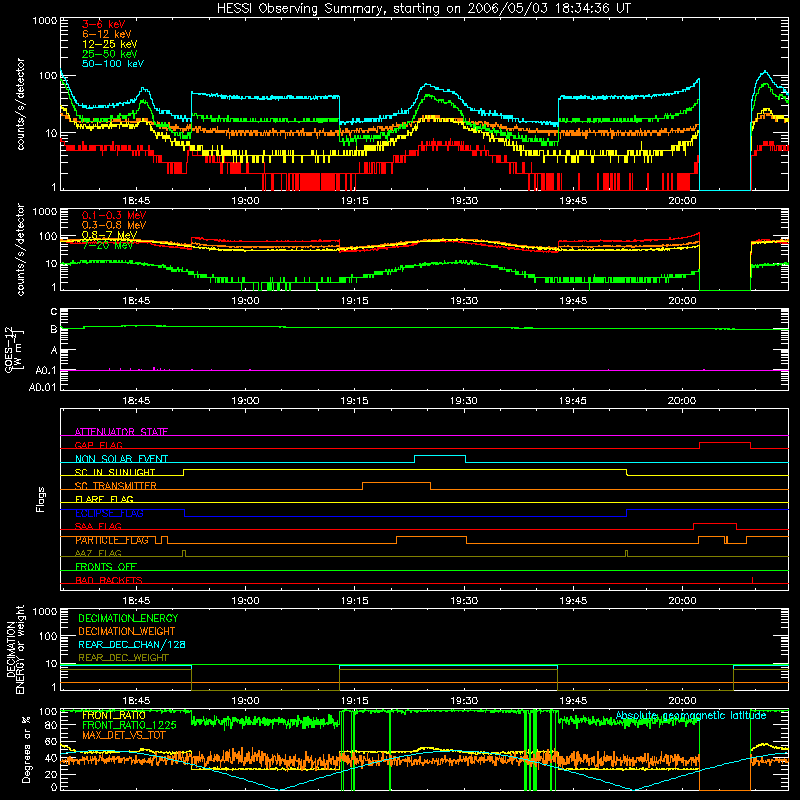The image size is (800, 800).
Task: Select the 7-20 MeV legend label
Action: click(x=107, y=245)
